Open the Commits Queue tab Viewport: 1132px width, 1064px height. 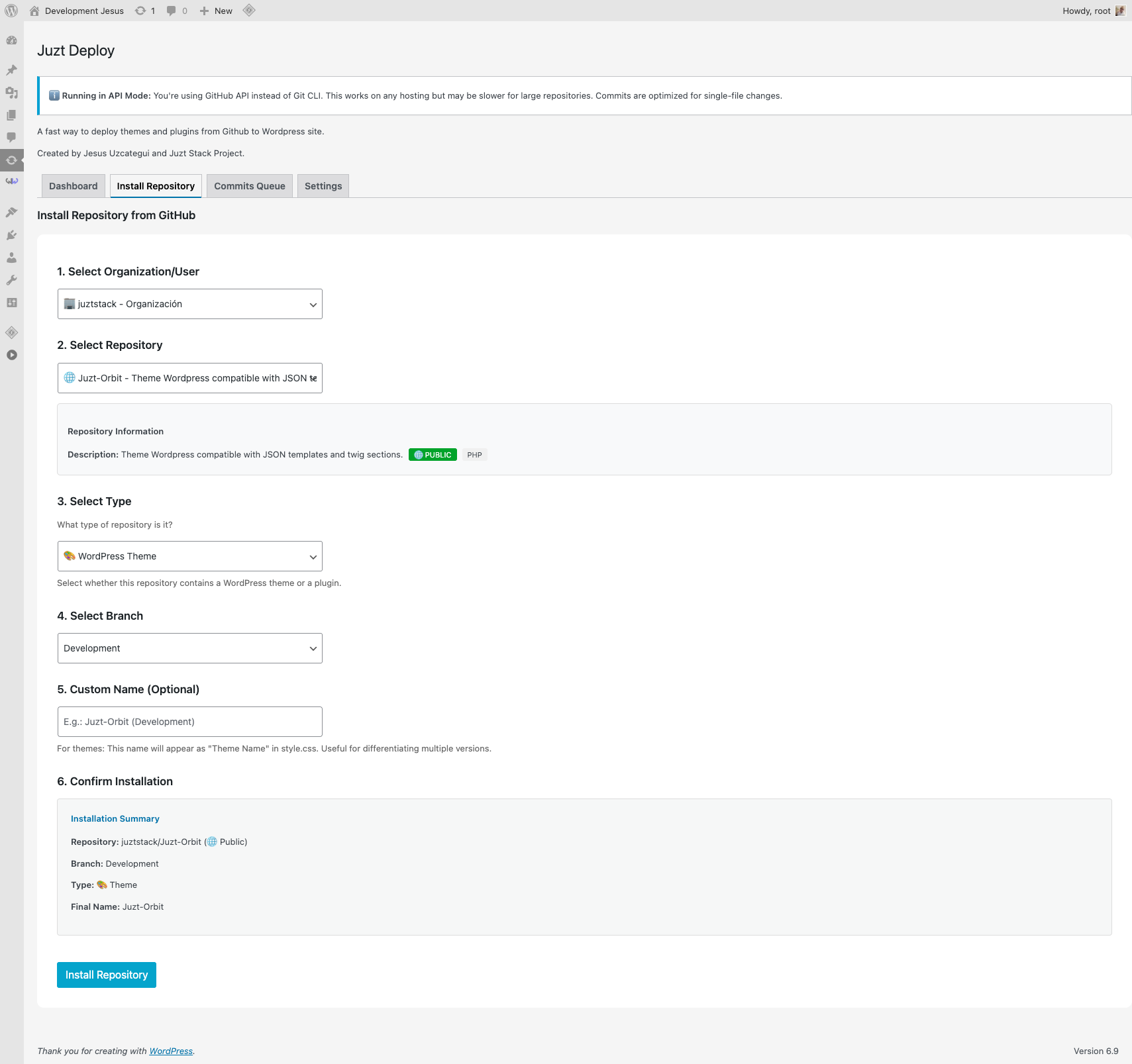tap(250, 186)
